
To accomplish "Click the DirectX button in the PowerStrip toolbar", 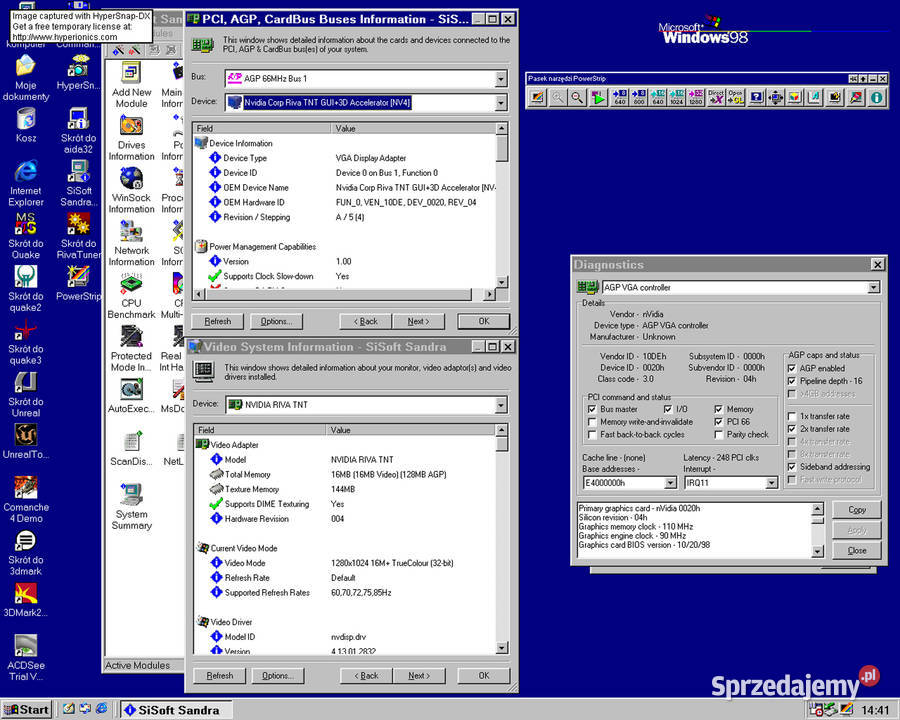I will (x=716, y=97).
